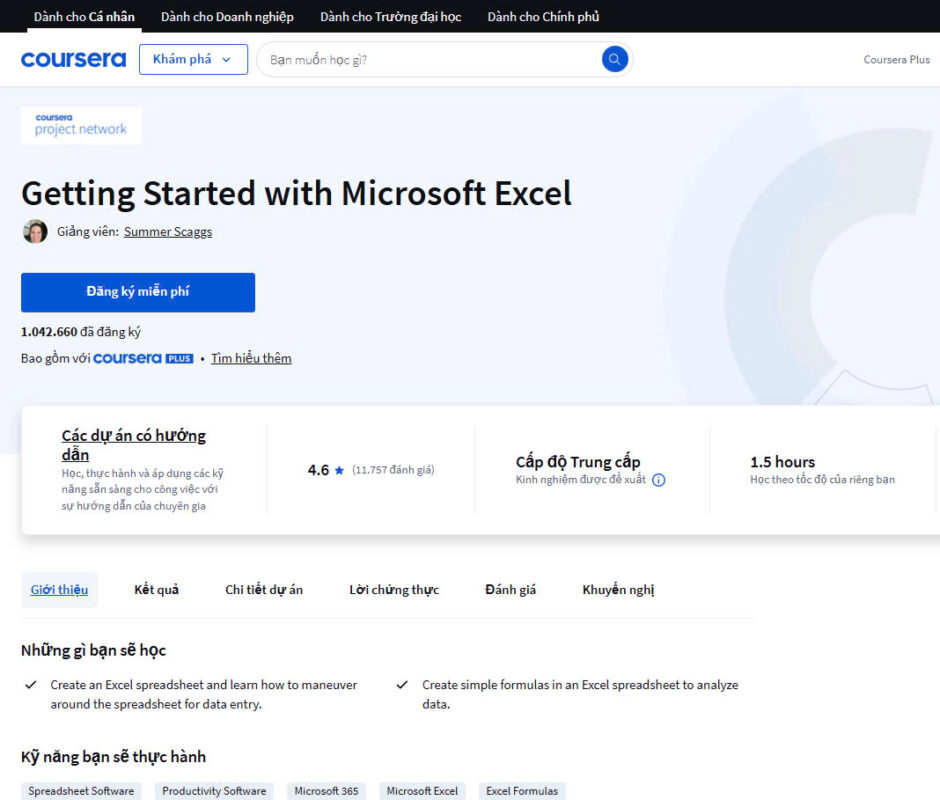The height and width of the screenshot is (800, 940).
Task: Click instructor Summer Scaggs avatar photo
Action: pyautogui.click(x=35, y=231)
